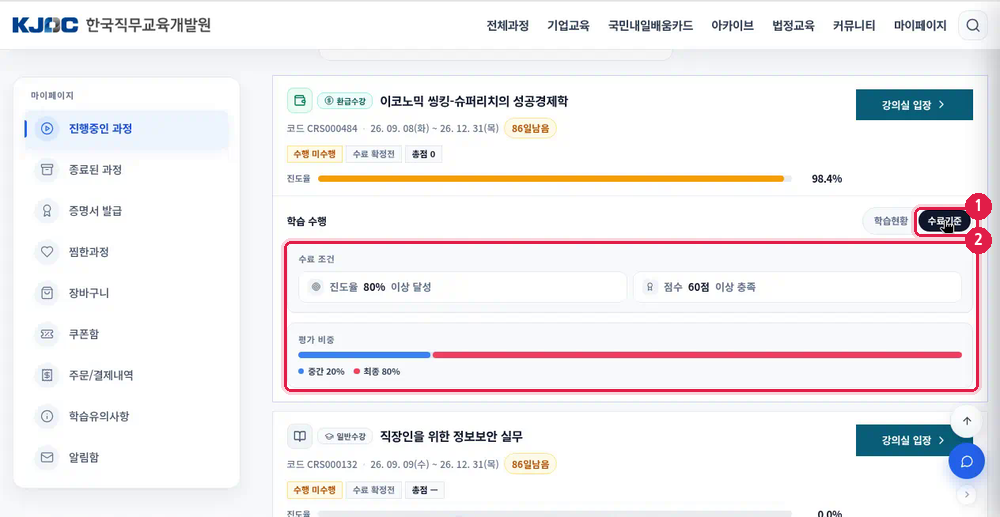Select 종료된 과정 in the sidebar
This screenshot has height=517, width=1000.
[127, 170]
